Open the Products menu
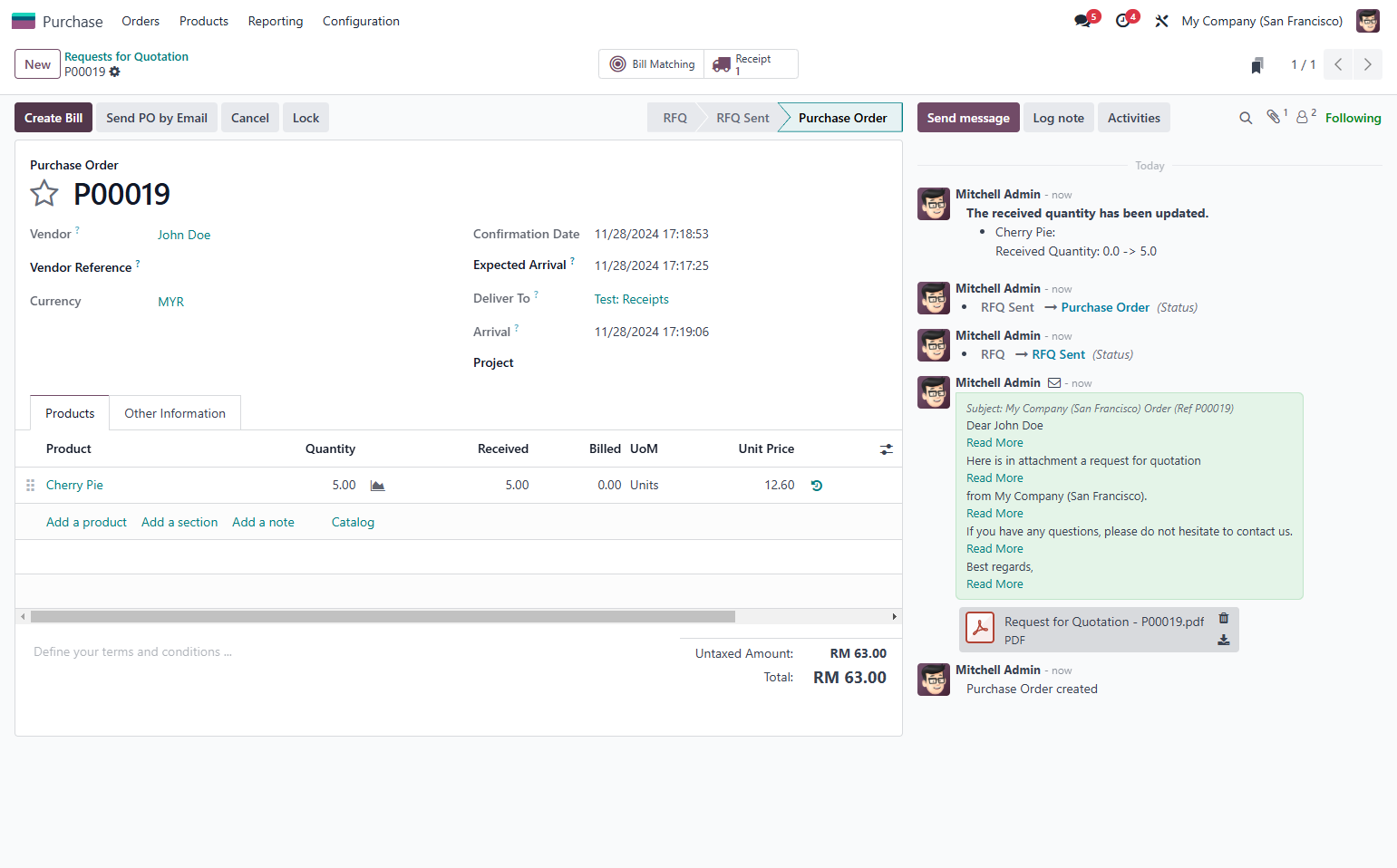 204,21
